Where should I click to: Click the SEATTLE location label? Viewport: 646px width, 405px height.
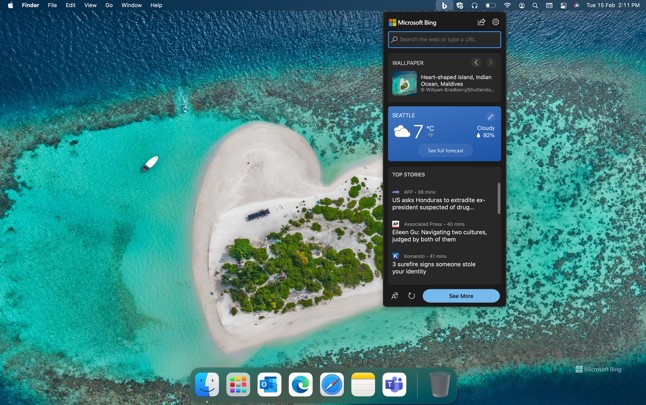pyautogui.click(x=403, y=115)
